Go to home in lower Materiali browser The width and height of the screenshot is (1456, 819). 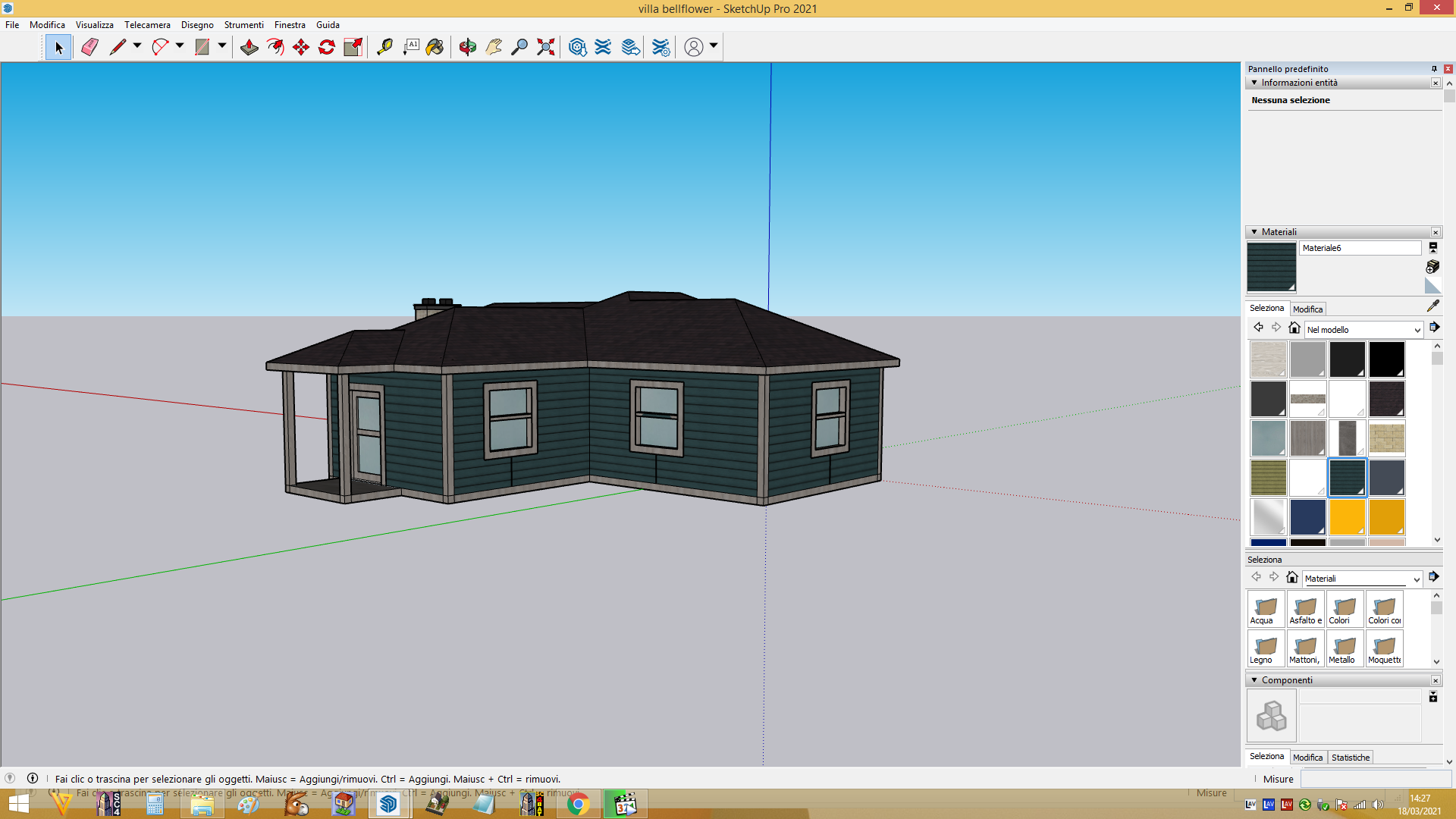click(x=1292, y=577)
